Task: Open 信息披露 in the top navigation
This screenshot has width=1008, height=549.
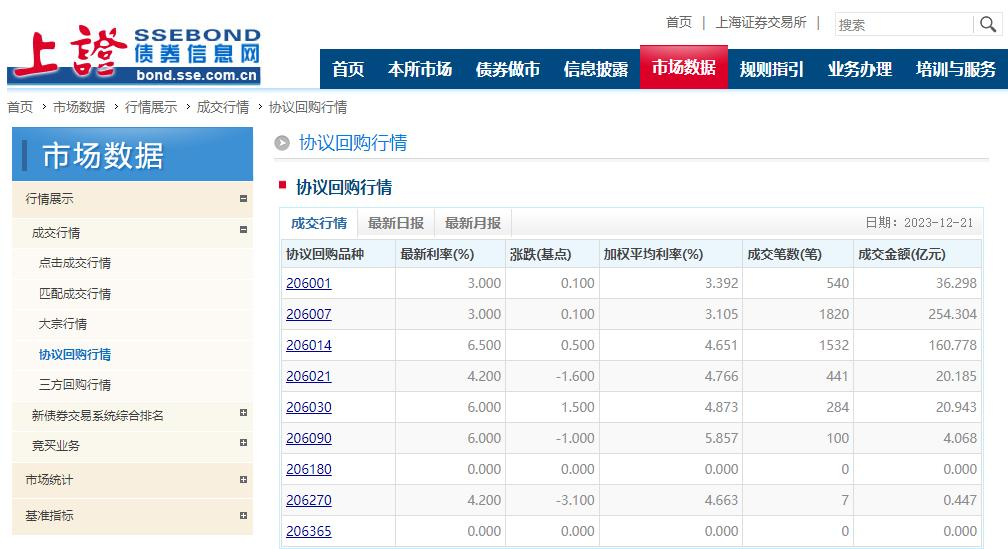Action: point(596,69)
